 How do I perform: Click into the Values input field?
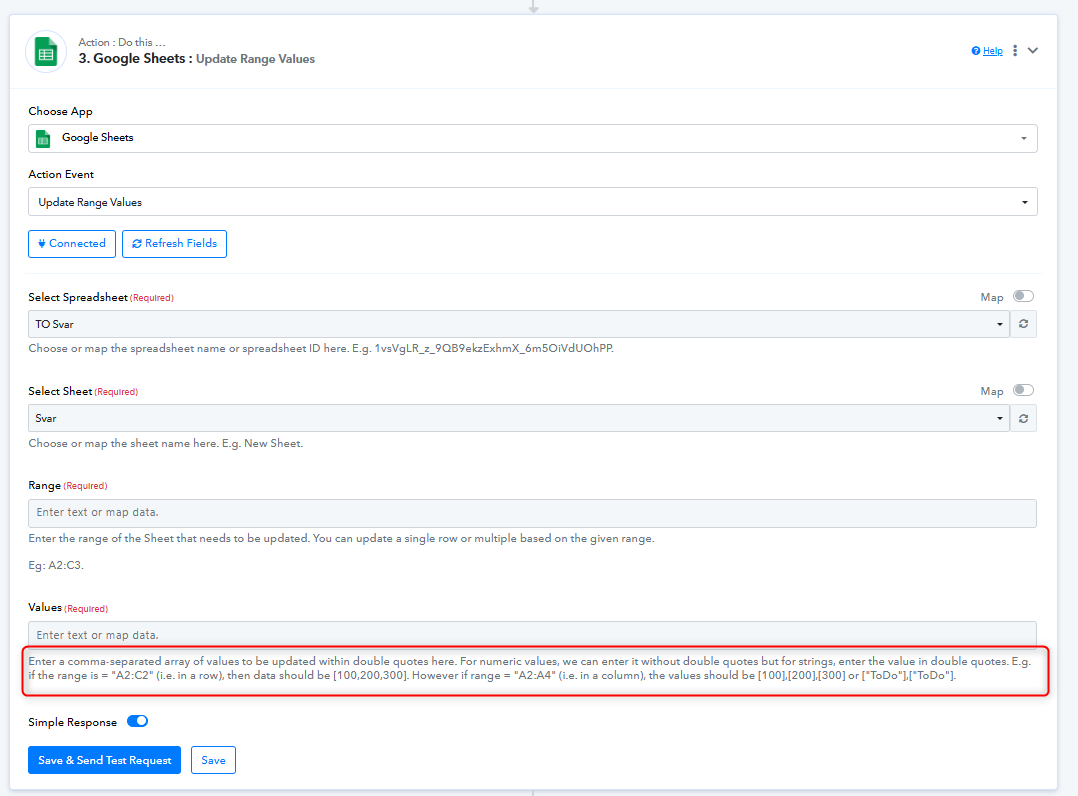click(532, 635)
